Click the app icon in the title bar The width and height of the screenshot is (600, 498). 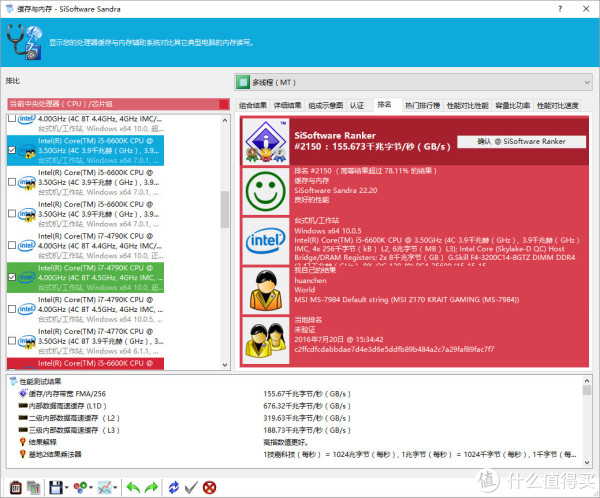point(10,8)
